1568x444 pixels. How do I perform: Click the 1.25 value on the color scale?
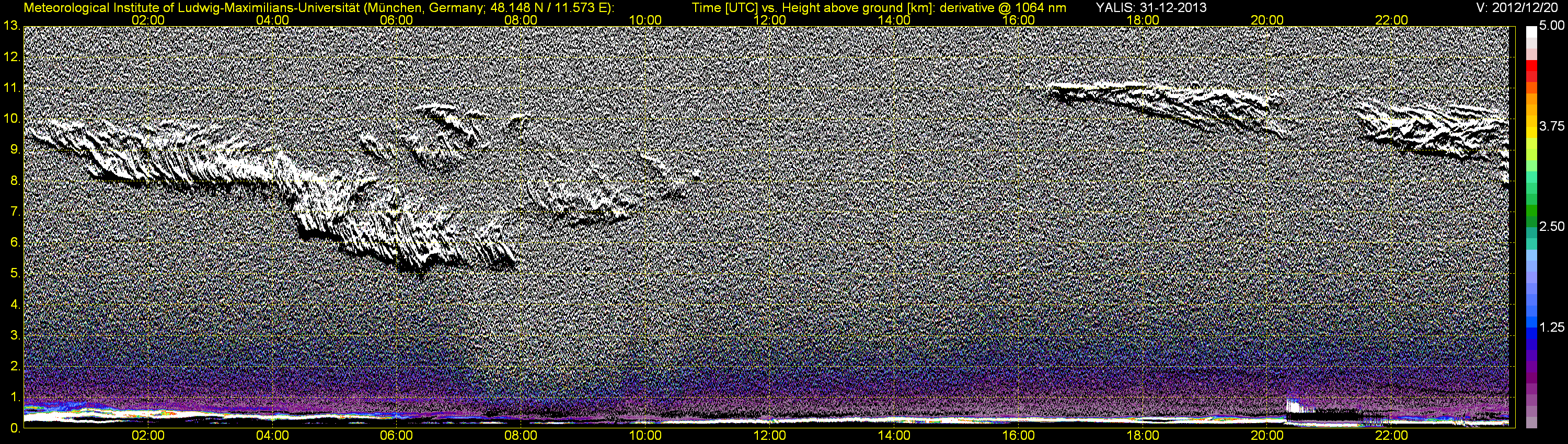coord(1551,327)
